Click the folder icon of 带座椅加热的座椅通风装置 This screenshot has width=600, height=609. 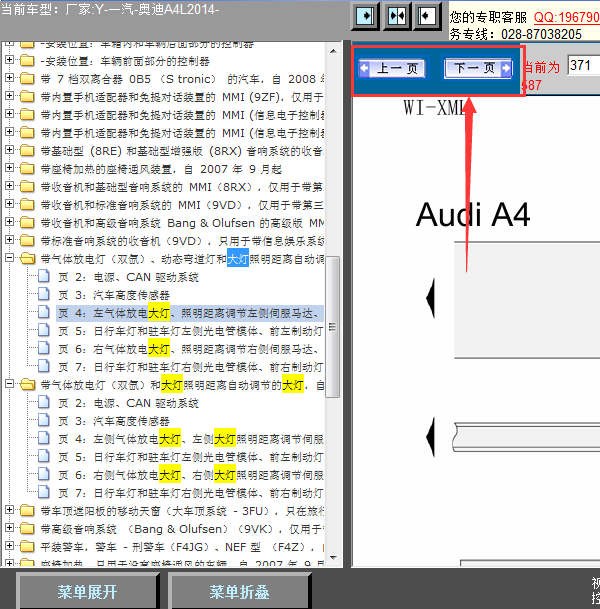27,168
